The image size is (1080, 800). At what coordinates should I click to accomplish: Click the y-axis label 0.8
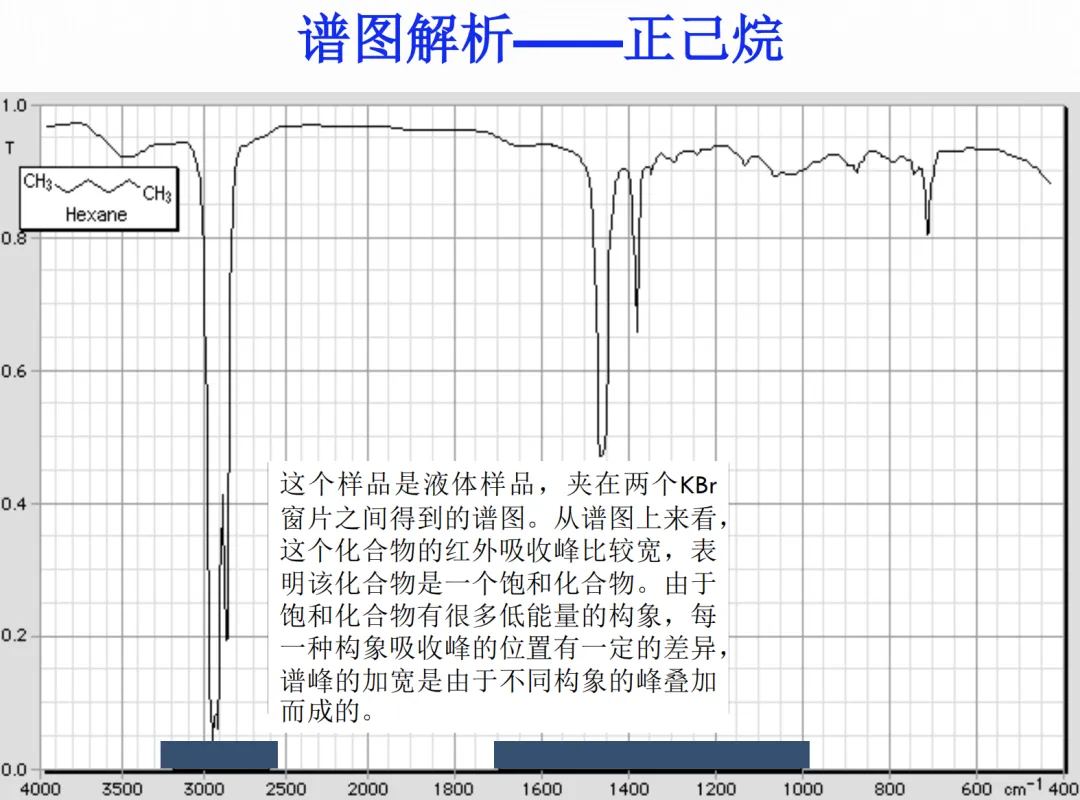pos(14,239)
